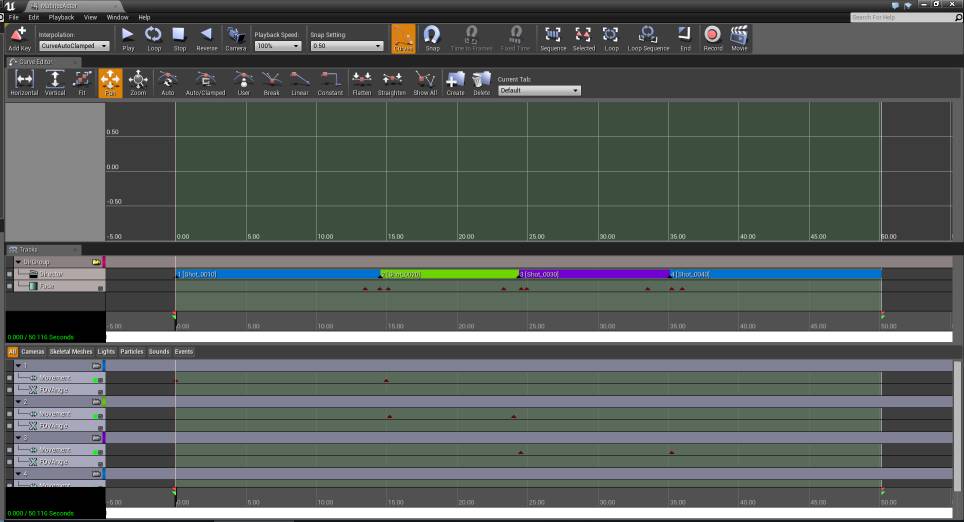Image resolution: width=964 pixels, height=522 pixels.
Task: Fit view to Sequence
Action: [x=553, y=38]
